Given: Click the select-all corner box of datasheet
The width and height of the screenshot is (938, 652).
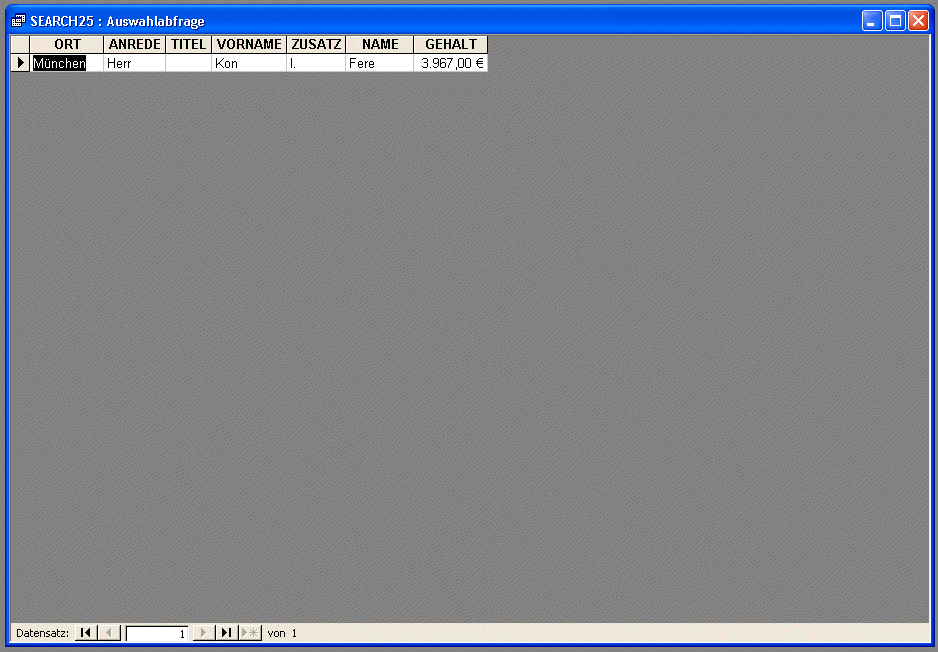Looking at the screenshot, I should tap(20, 44).
